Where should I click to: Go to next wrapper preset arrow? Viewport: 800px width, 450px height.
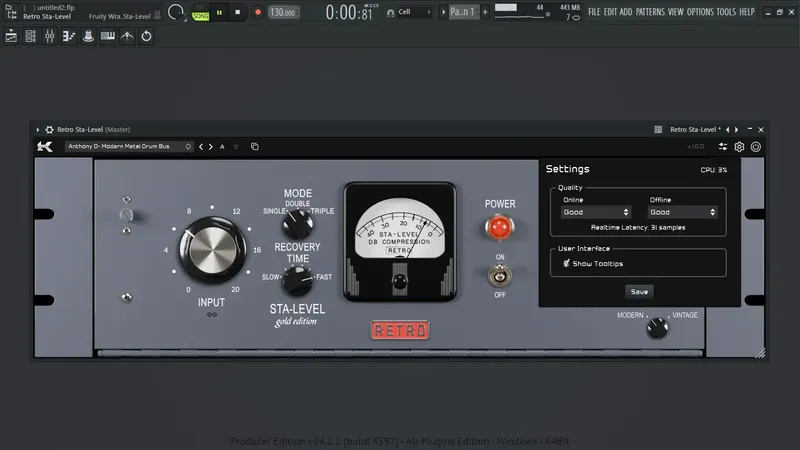click(736, 130)
